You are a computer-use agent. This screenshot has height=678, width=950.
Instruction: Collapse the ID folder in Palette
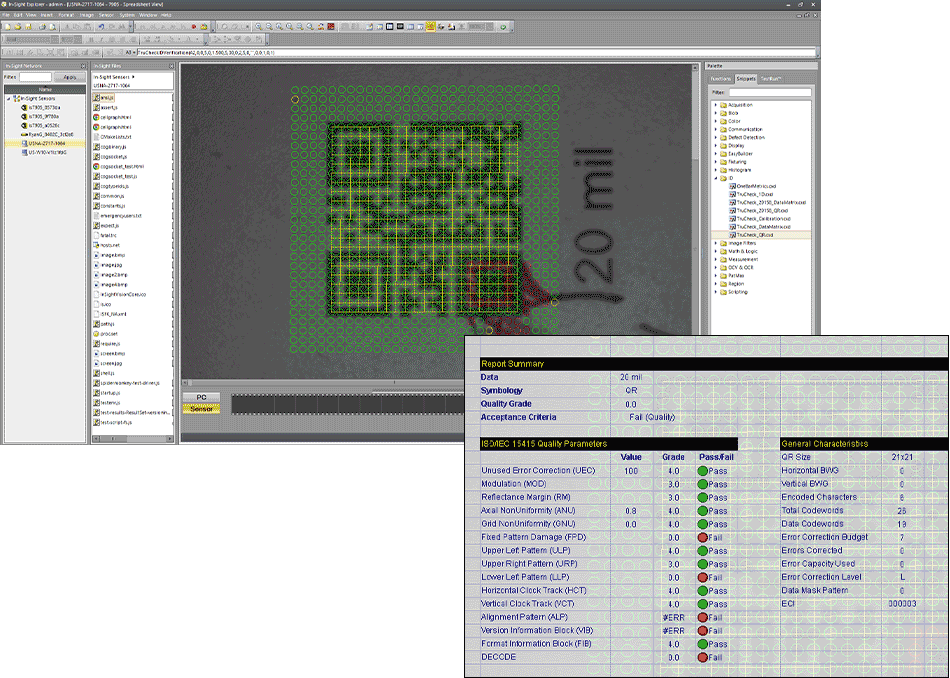tap(715, 180)
